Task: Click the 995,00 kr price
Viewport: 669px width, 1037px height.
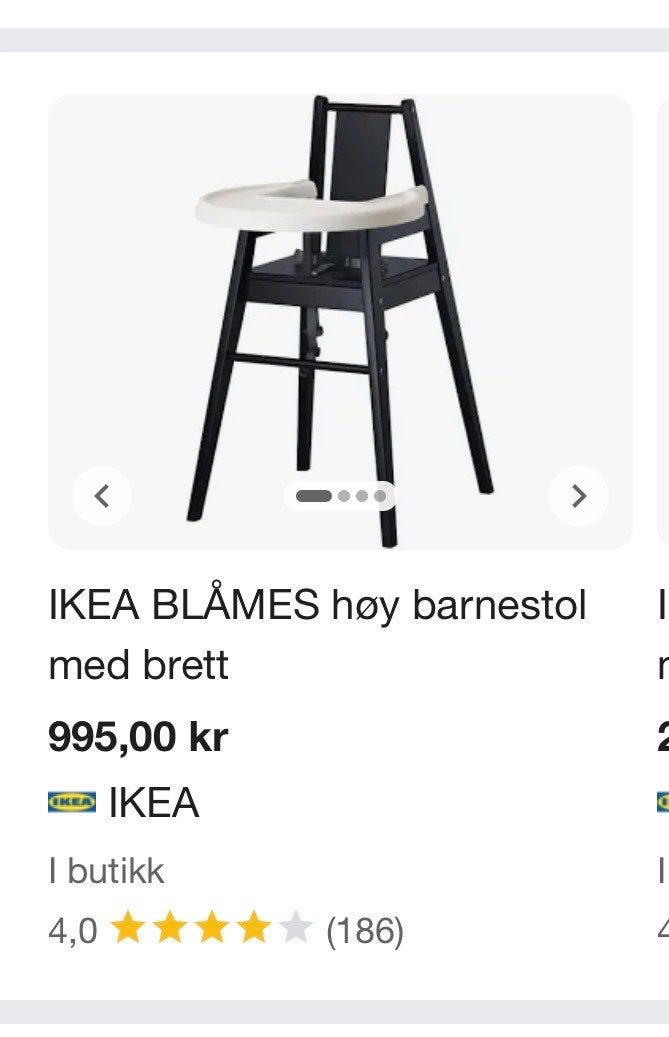Action: tap(138, 736)
